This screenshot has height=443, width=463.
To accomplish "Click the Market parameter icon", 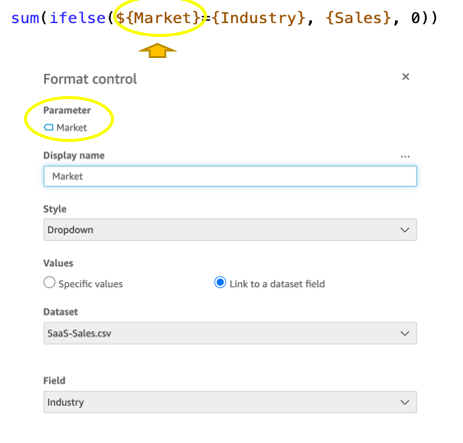I will (x=49, y=127).
